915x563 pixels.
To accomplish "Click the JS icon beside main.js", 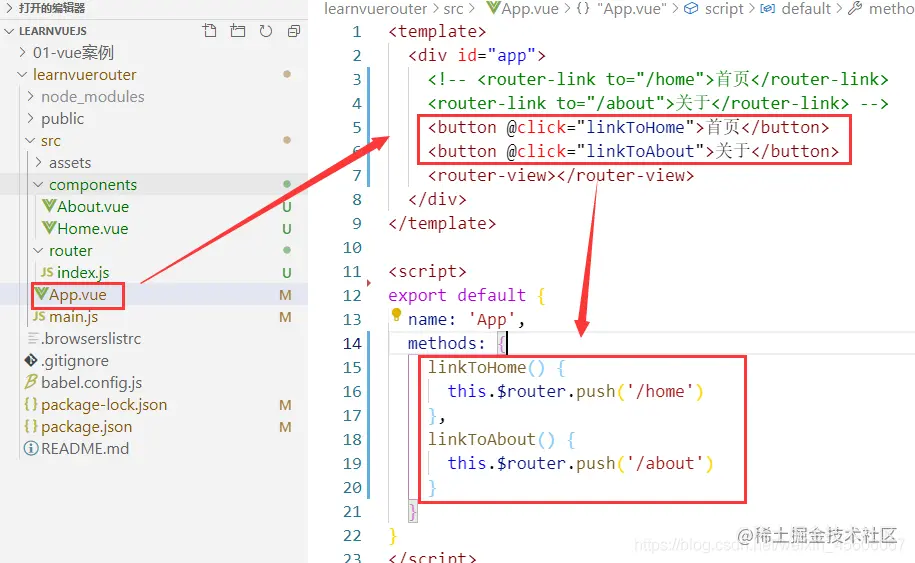I will point(39,316).
